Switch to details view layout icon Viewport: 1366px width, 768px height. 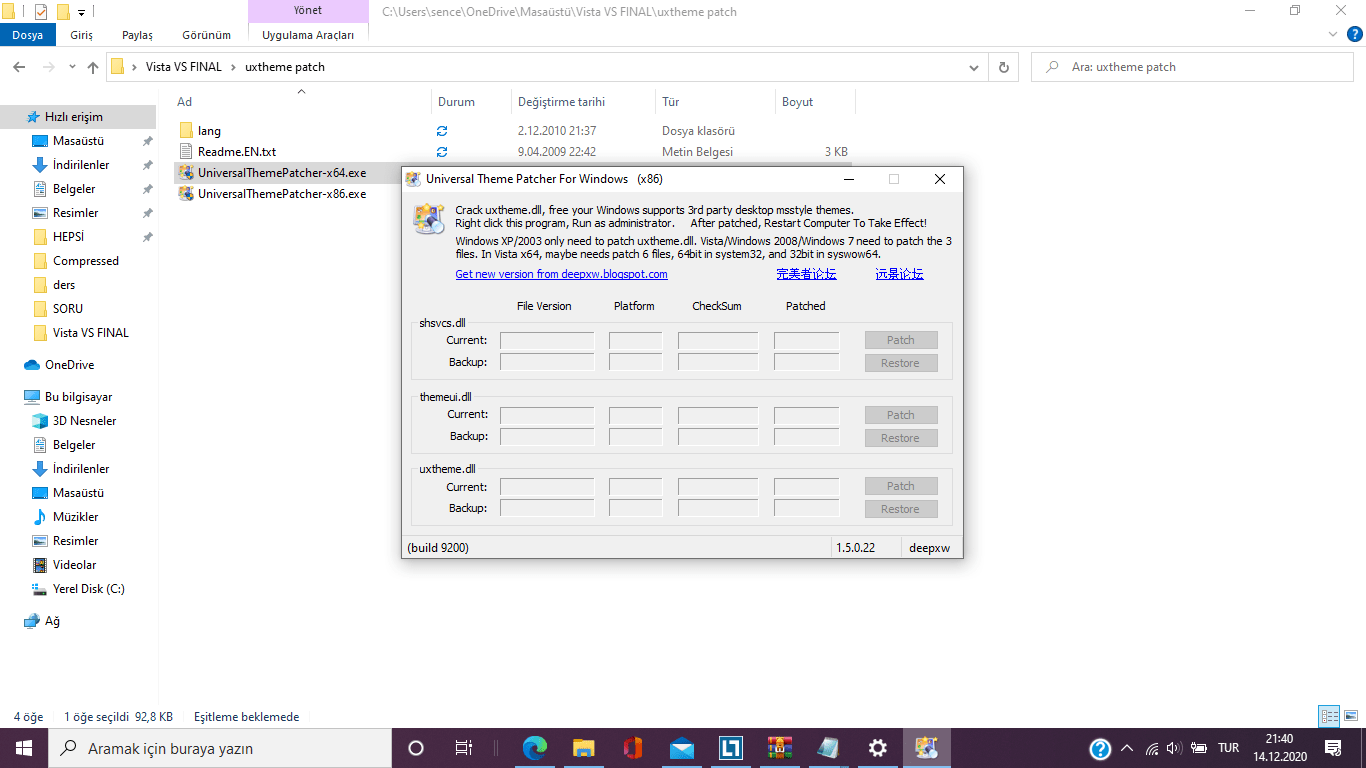[1329, 716]
